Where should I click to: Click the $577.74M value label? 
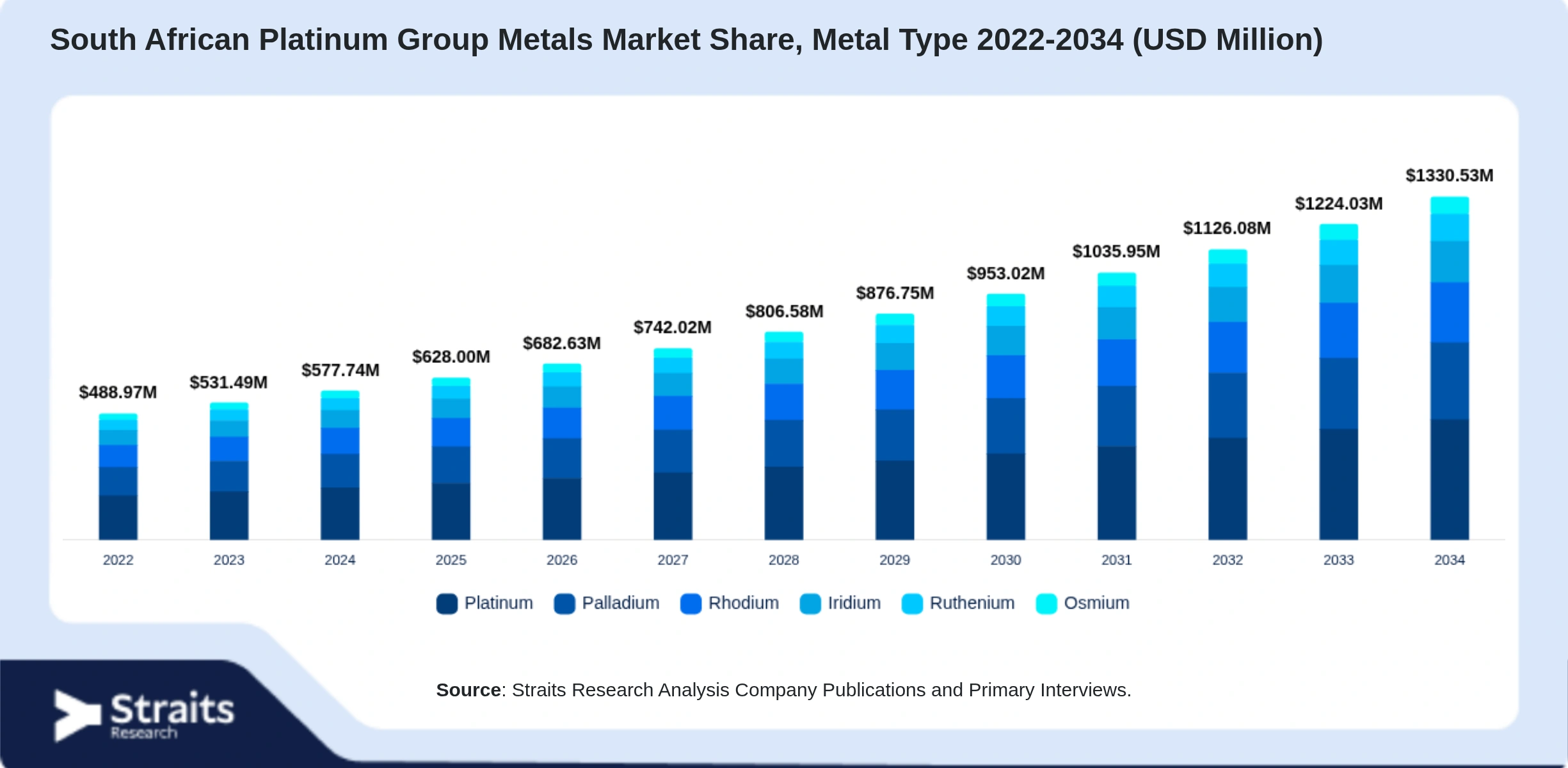tap(340, 371)
